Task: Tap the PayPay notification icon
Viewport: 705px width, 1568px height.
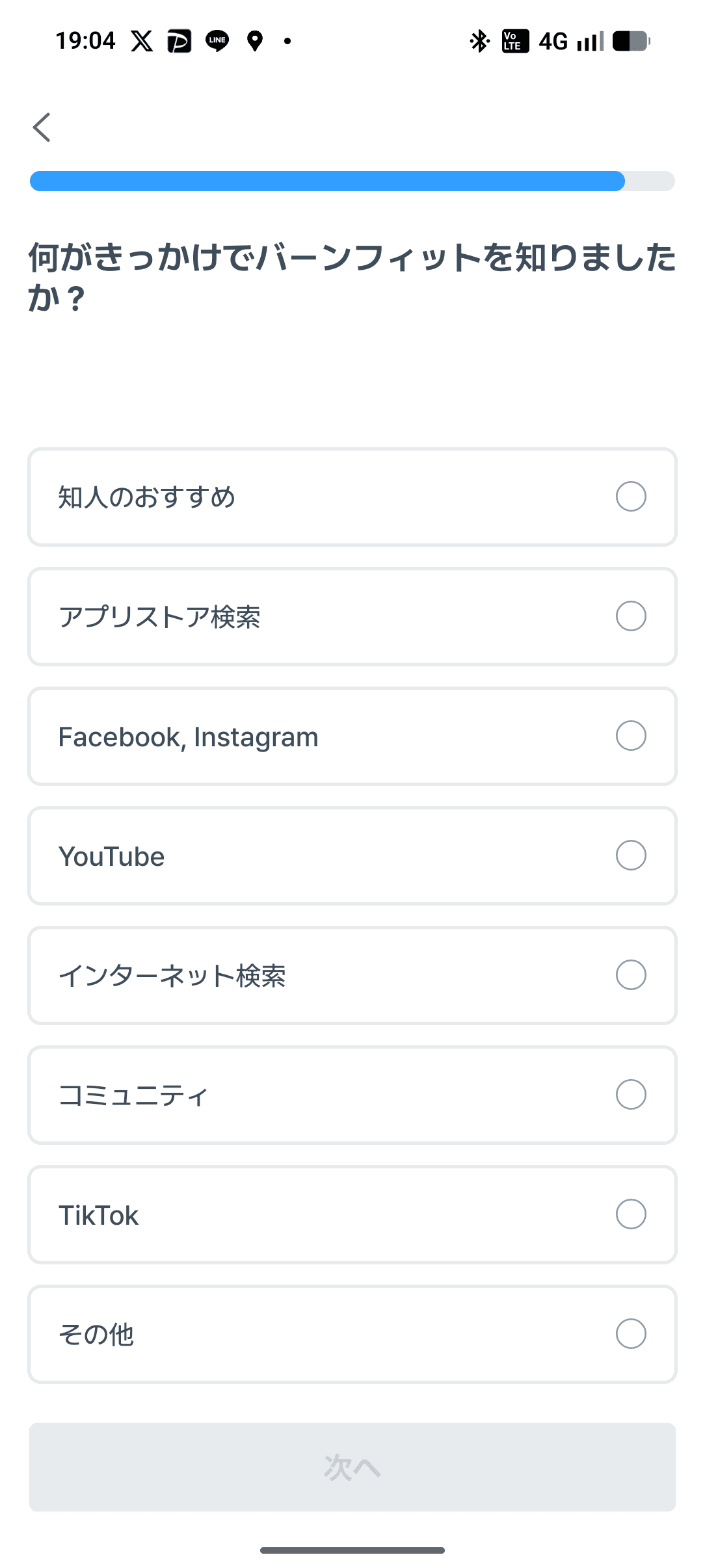Action: pos(179,41)
